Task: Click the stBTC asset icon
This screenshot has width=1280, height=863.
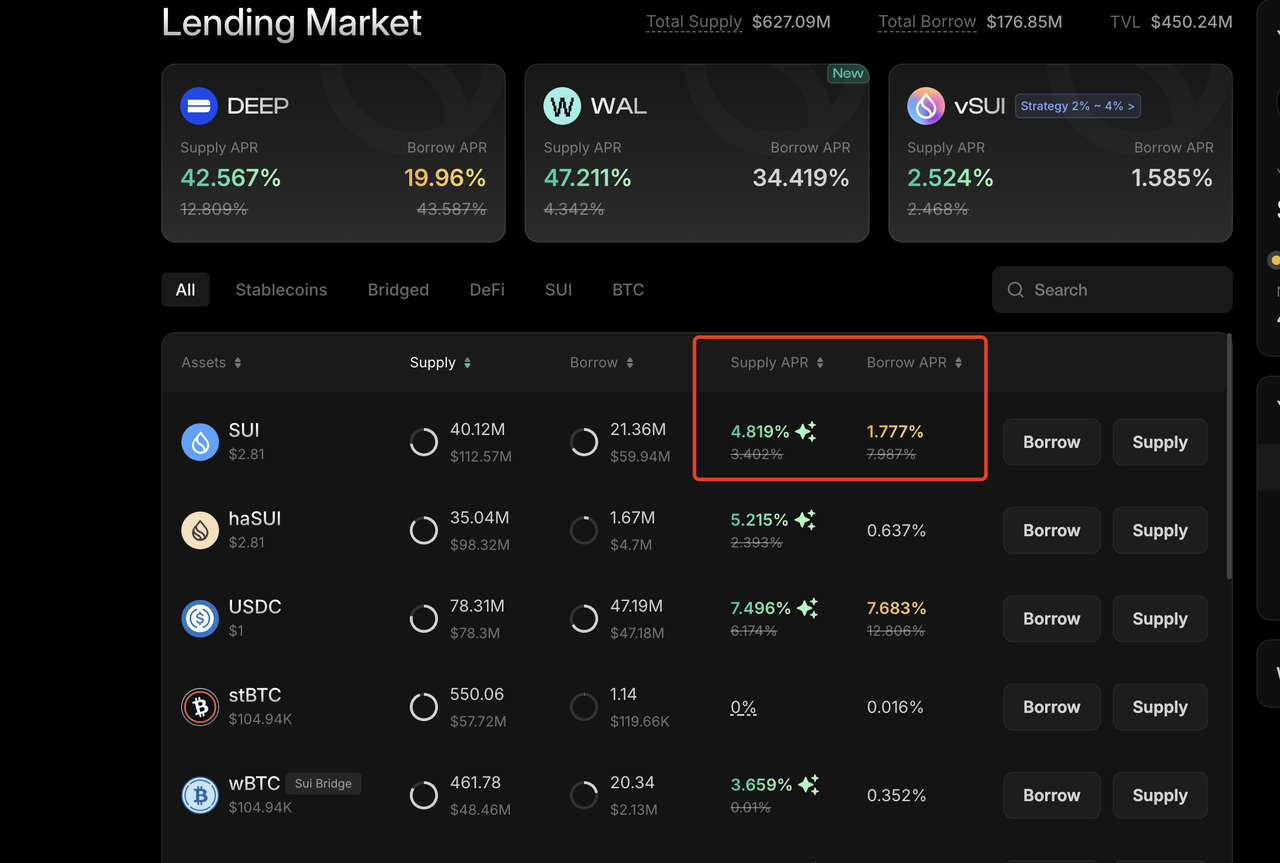Action: (200, 707)
